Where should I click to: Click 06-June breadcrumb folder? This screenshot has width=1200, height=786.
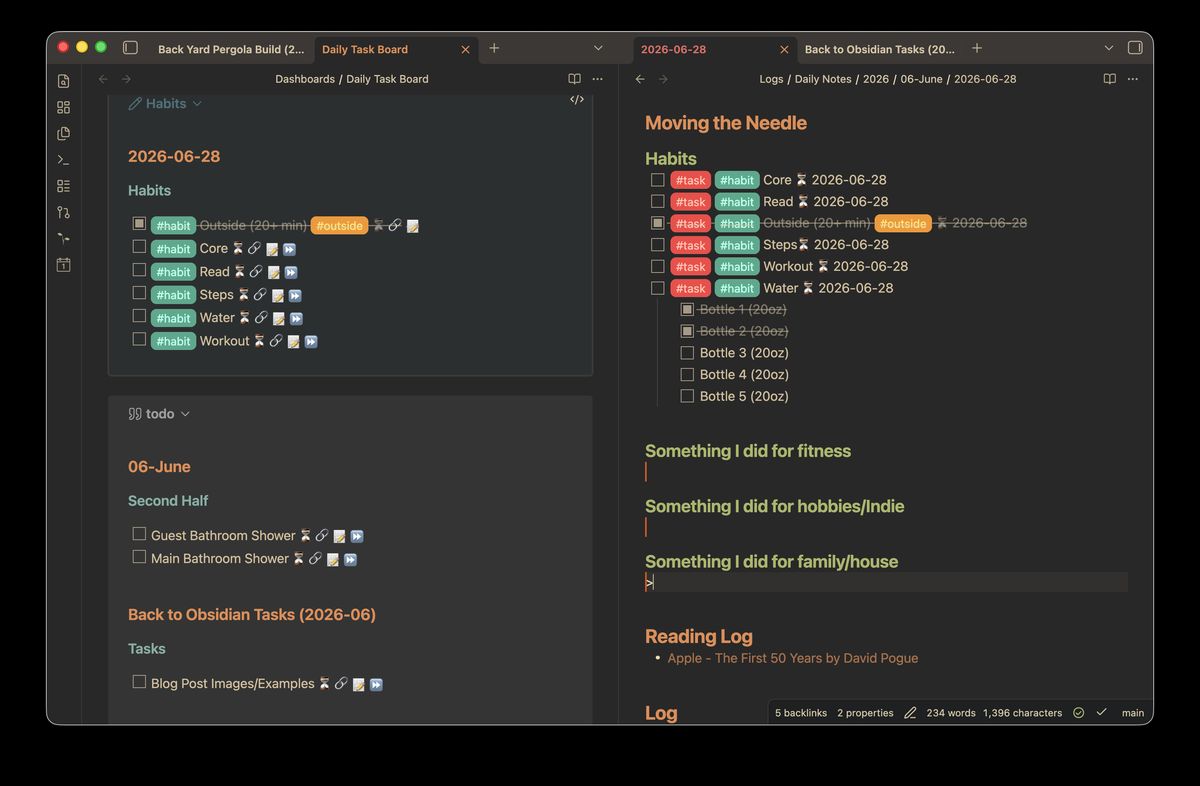pos(921,79)
